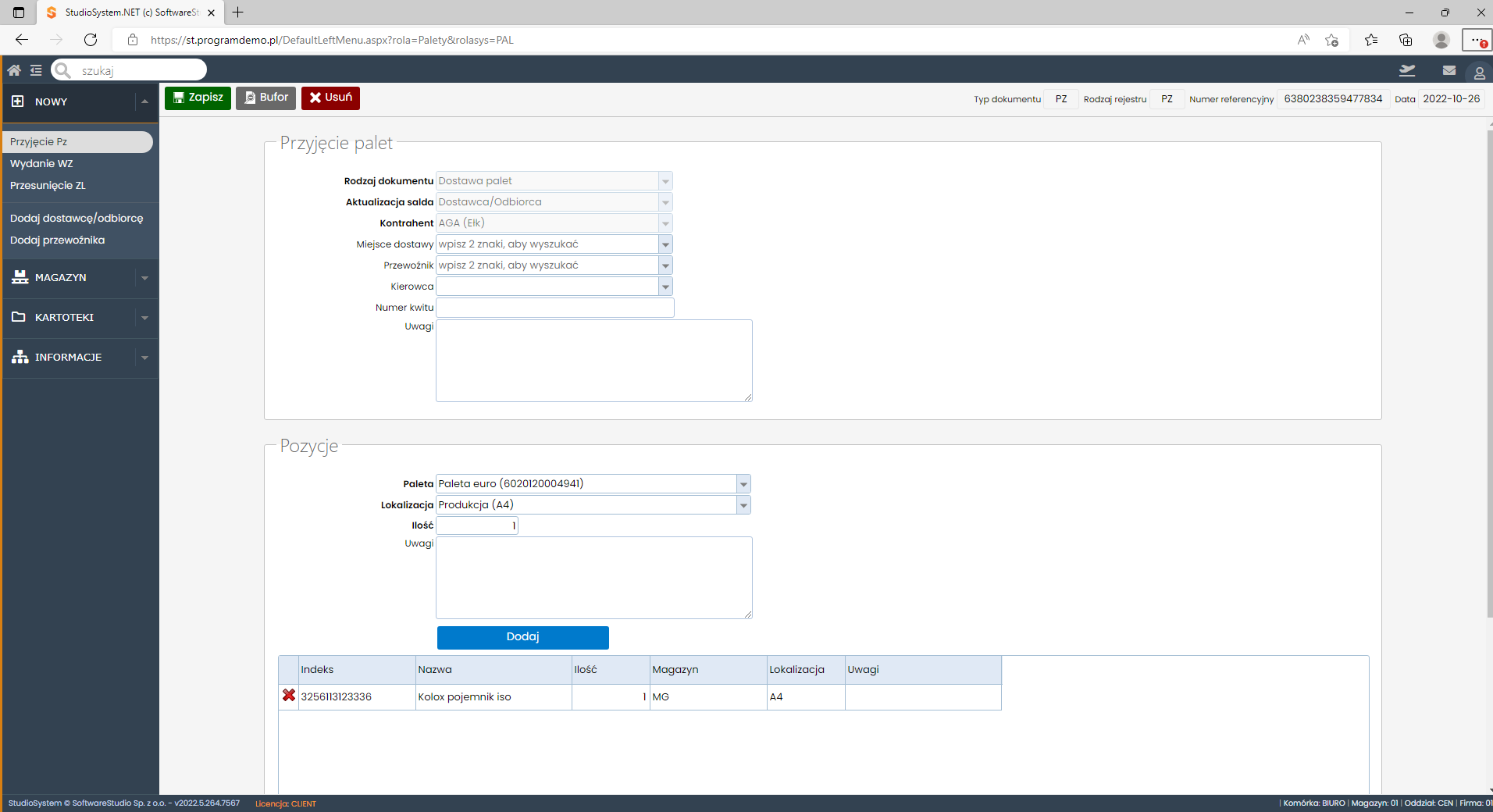Open browser settings and more menu
Screen dimensions: 1493x812
pyautogui.click(x=1477, y=40)
